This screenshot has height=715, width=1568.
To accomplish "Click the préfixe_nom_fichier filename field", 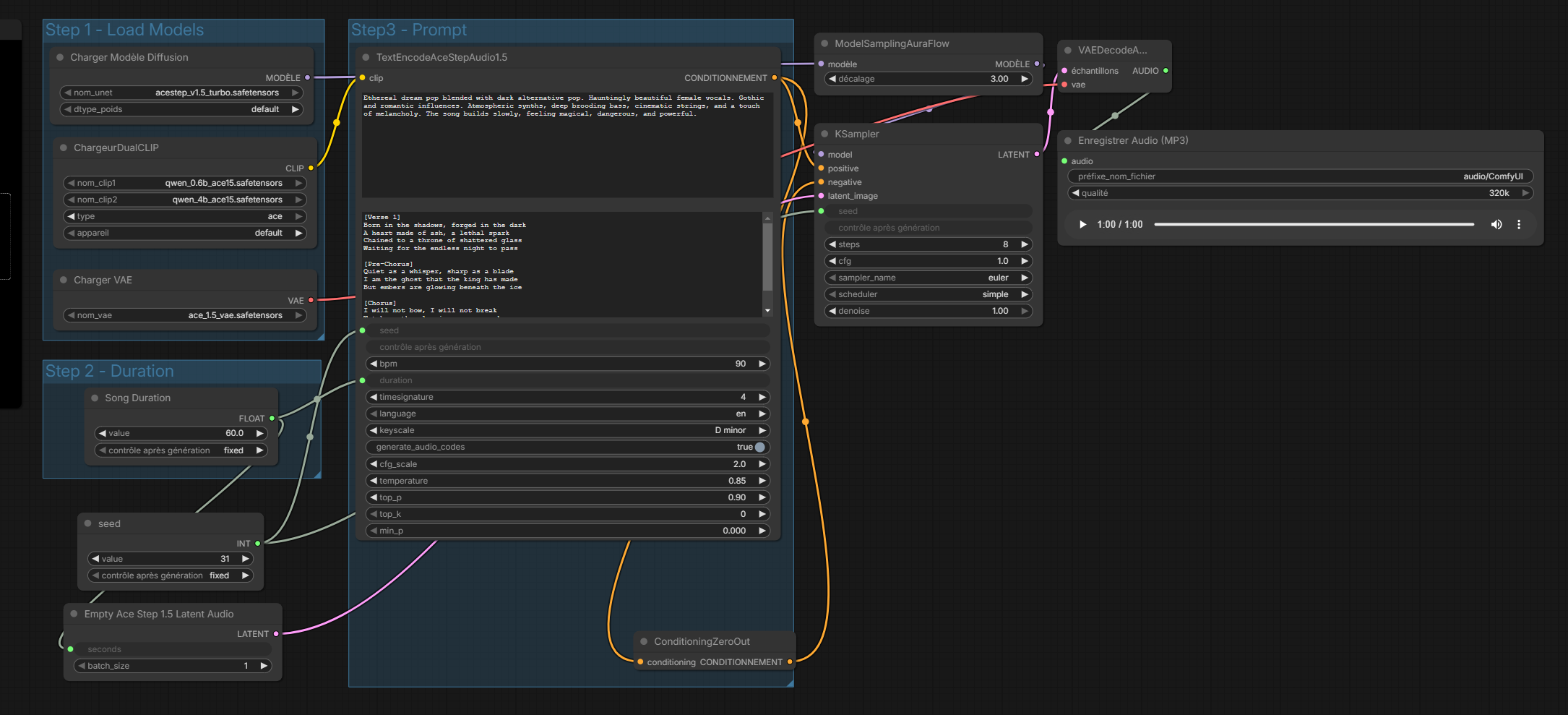I will click(1299, 176).
